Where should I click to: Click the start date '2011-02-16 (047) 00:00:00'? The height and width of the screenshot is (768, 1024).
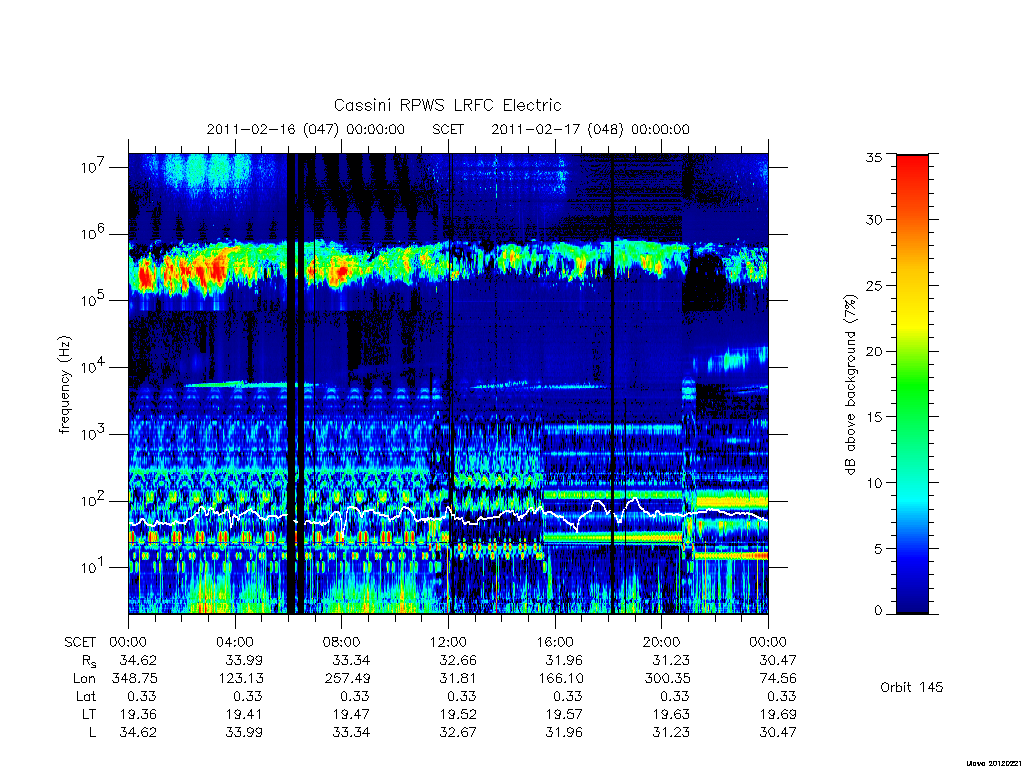point(306,129)
